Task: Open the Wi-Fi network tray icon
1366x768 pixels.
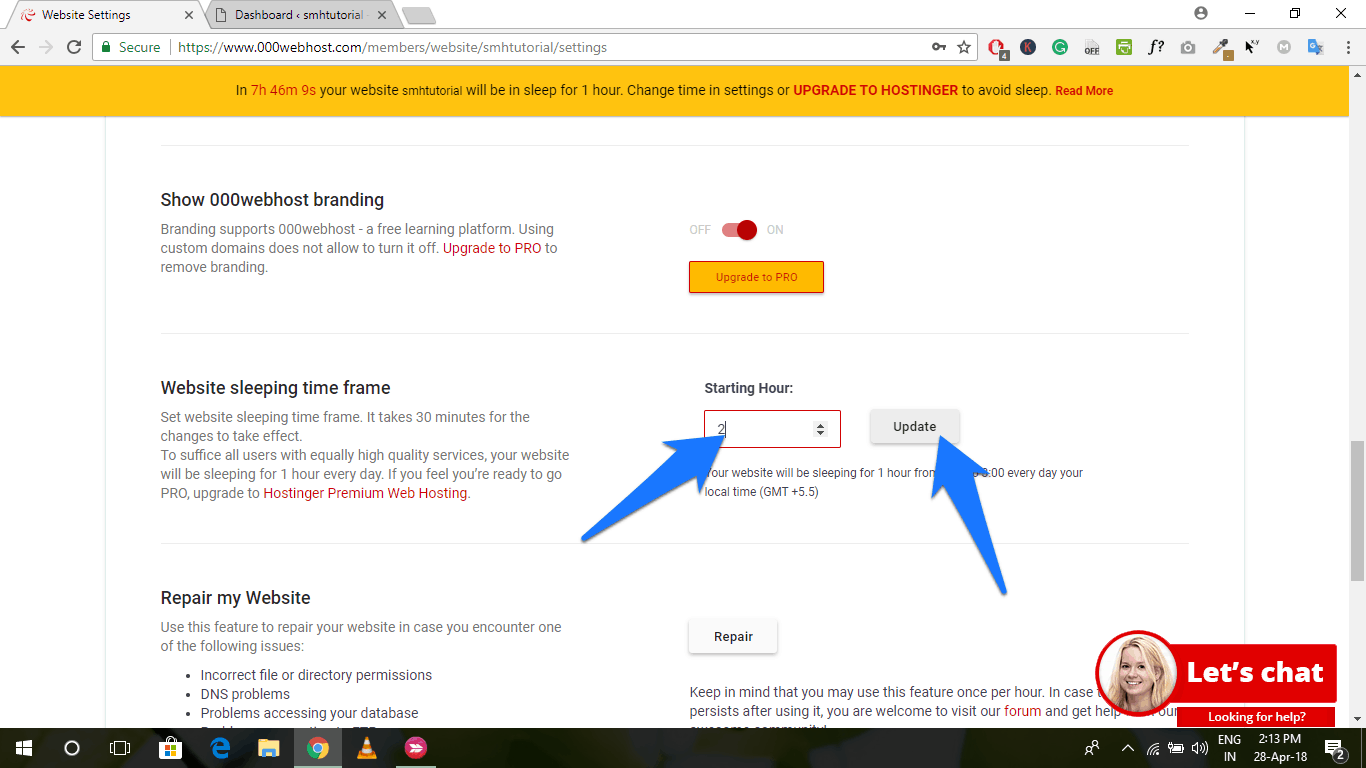Action: pyautogui.click(x=1153, y=747)
